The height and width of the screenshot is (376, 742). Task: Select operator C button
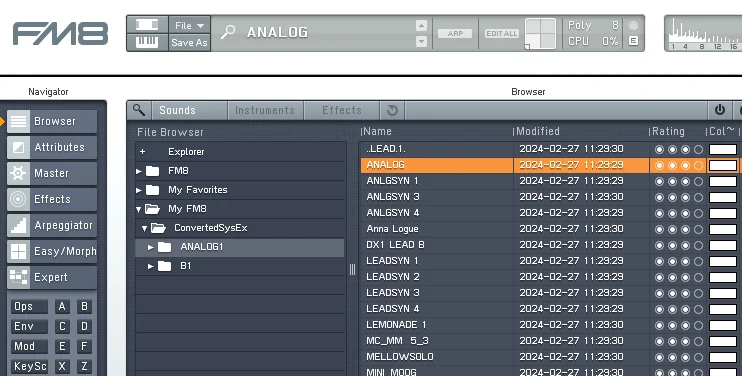click(x=62, y=326)
